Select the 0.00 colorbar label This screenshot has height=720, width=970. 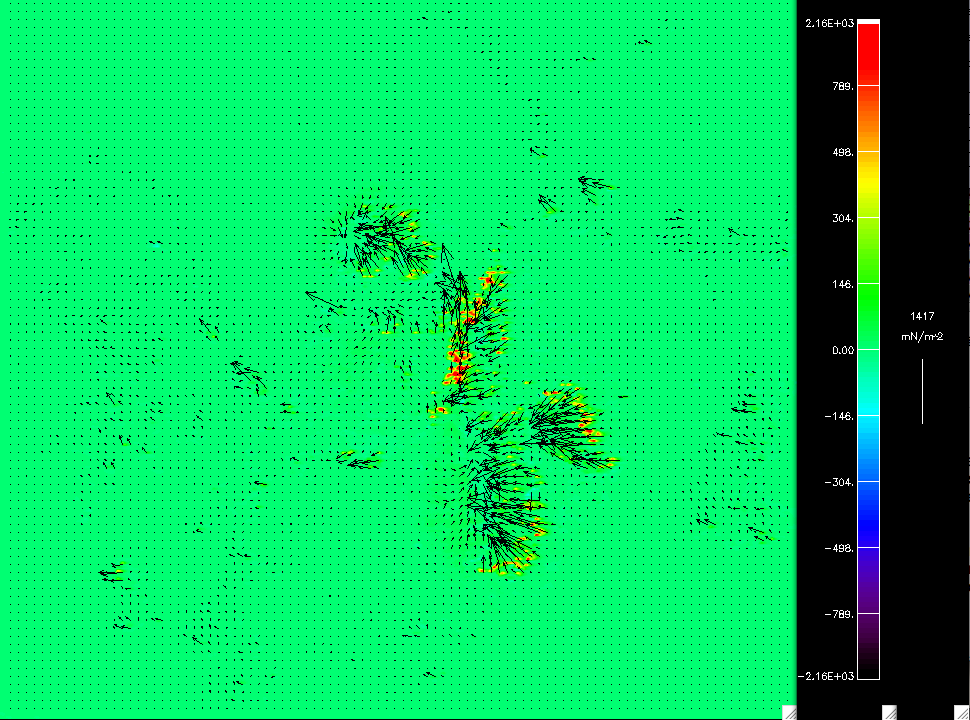point(843,351)
